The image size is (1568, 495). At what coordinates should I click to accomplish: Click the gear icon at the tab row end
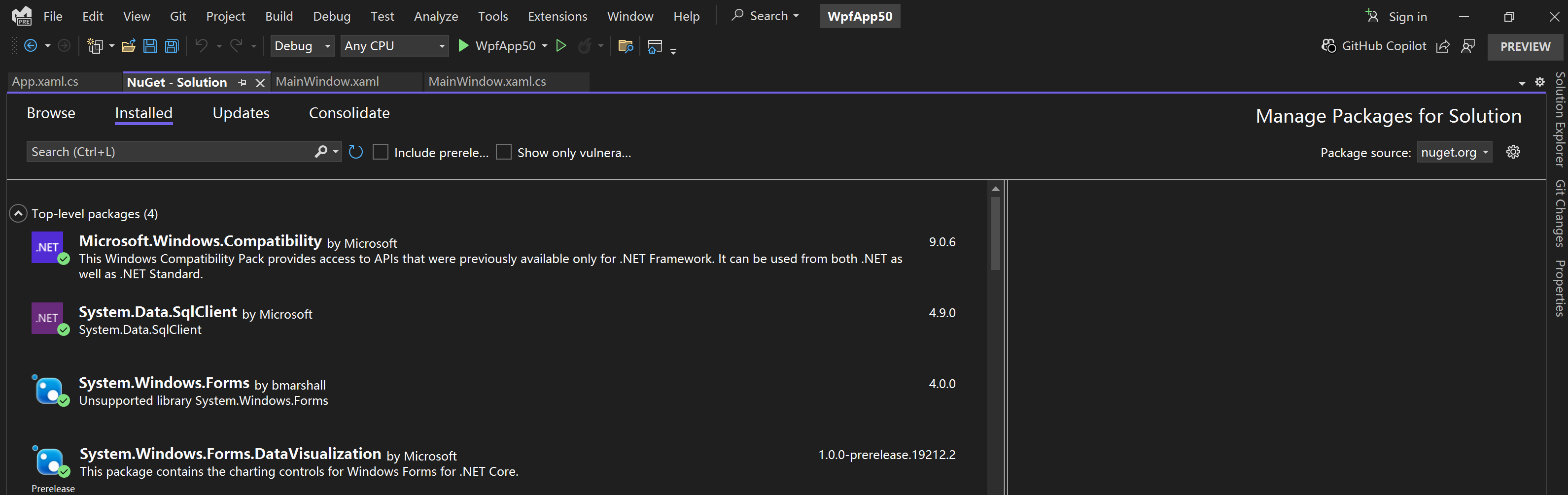(x=1540, y=82)
